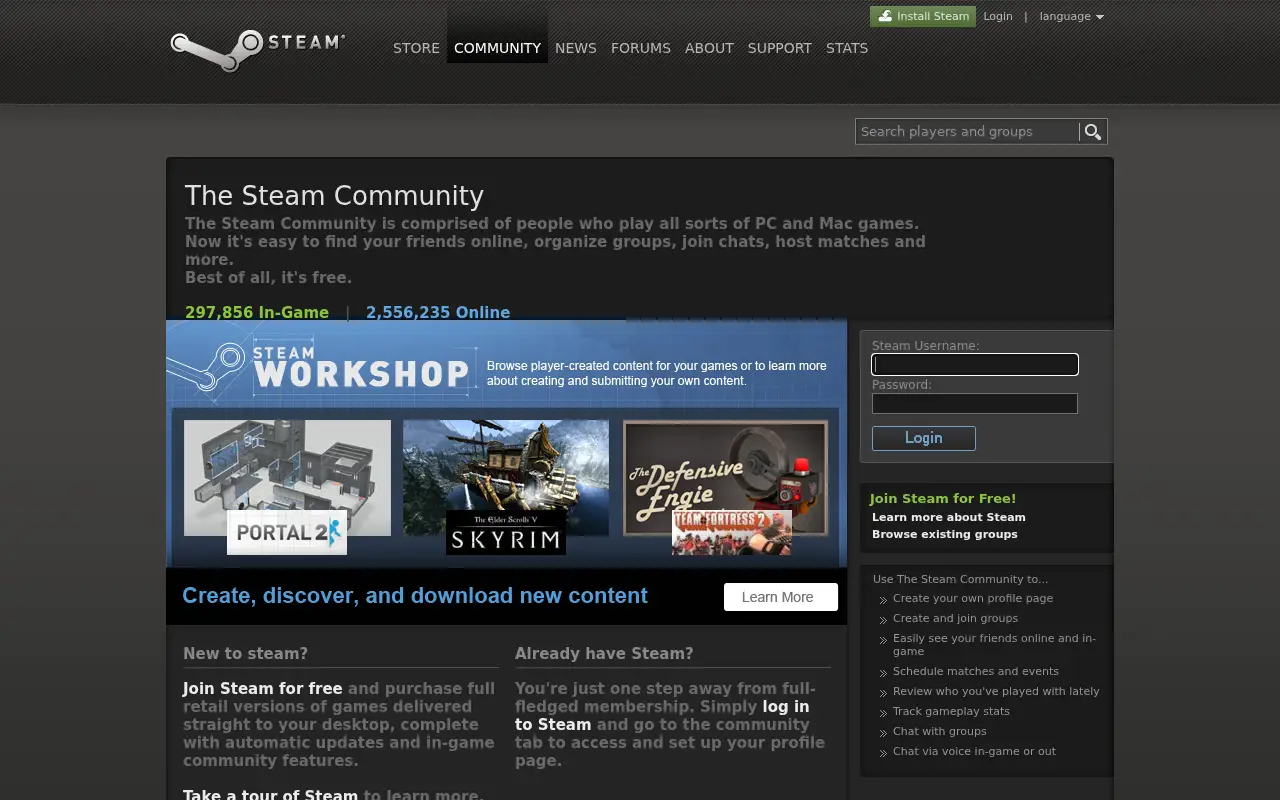
Task: Open the ABOUT menu item
Action: click(709, 48)
